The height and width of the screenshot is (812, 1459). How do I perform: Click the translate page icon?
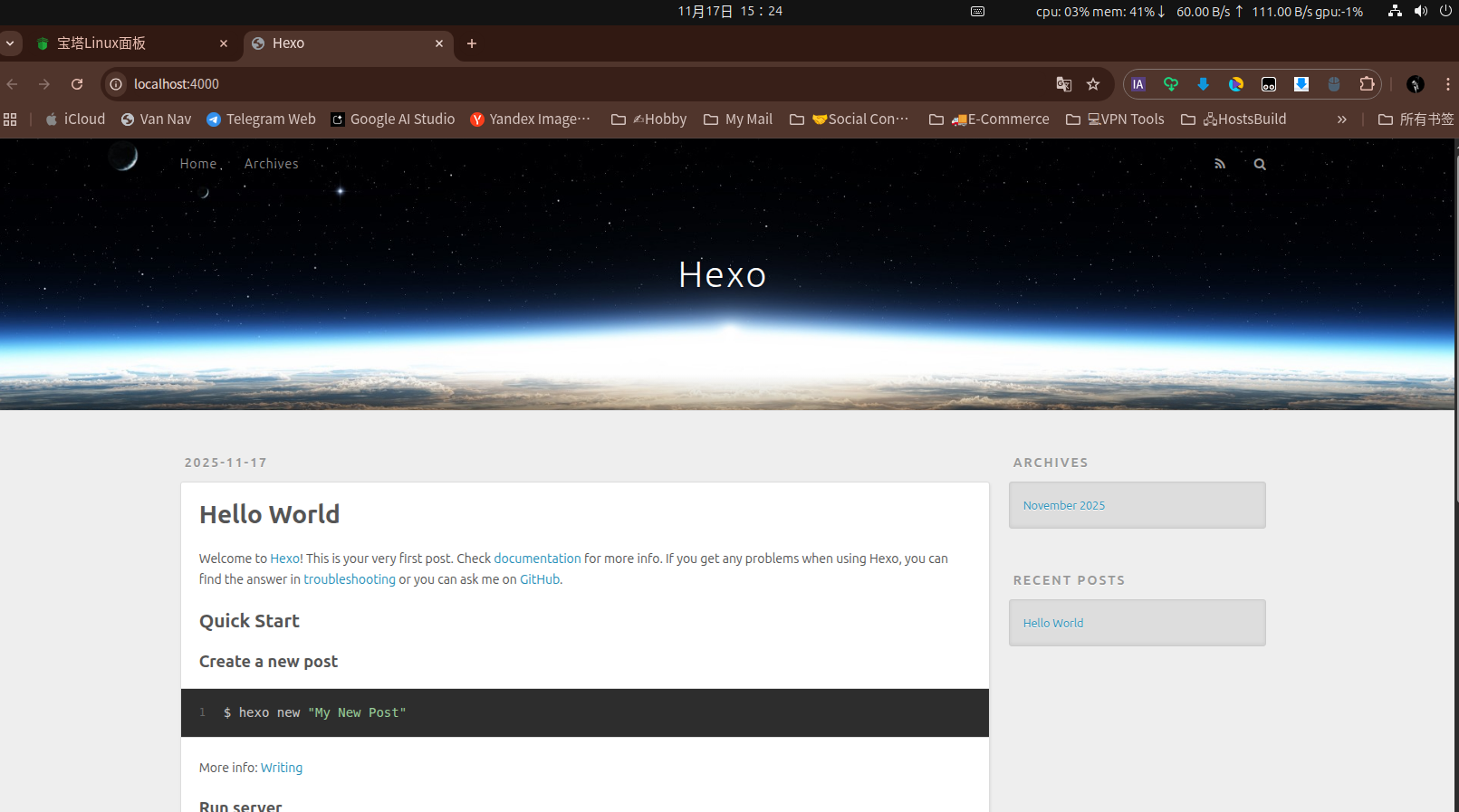click(1063, 84)
